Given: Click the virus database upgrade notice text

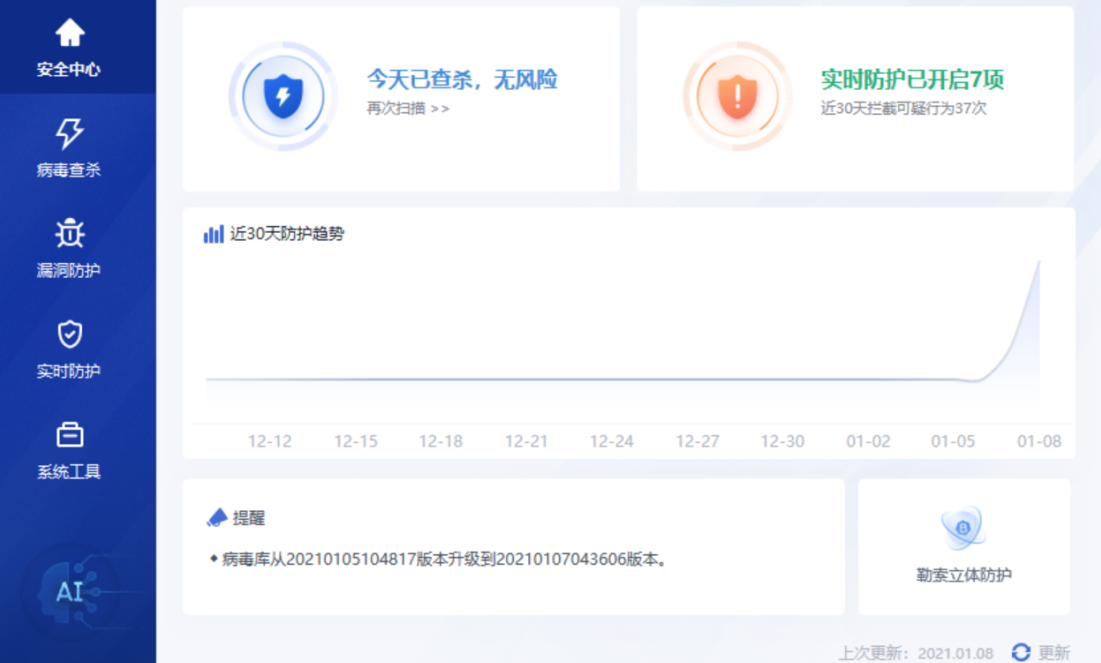Looking at the screenshot, I should click(444, 559).
